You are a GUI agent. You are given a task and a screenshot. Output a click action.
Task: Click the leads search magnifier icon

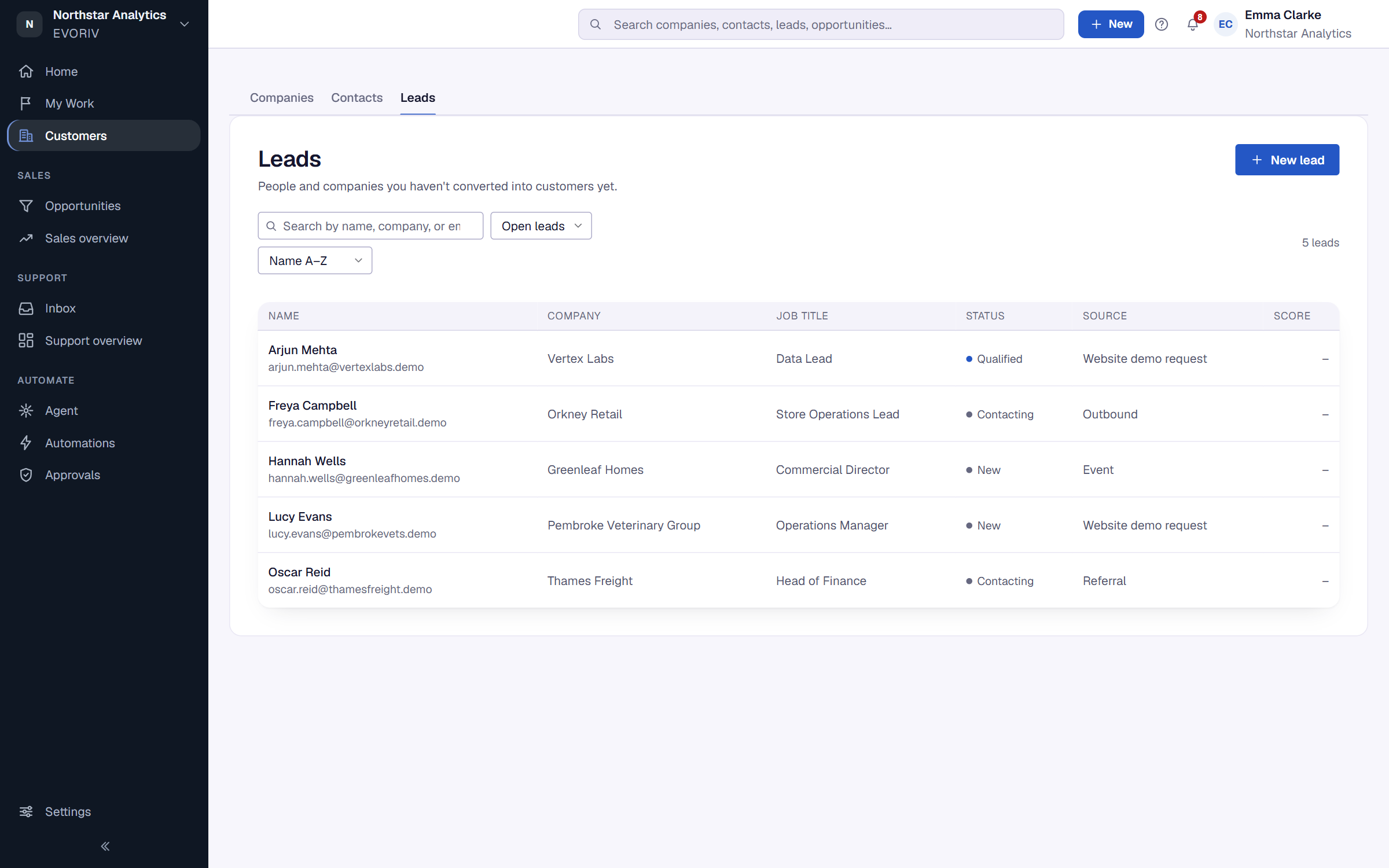tap(271, 226)
